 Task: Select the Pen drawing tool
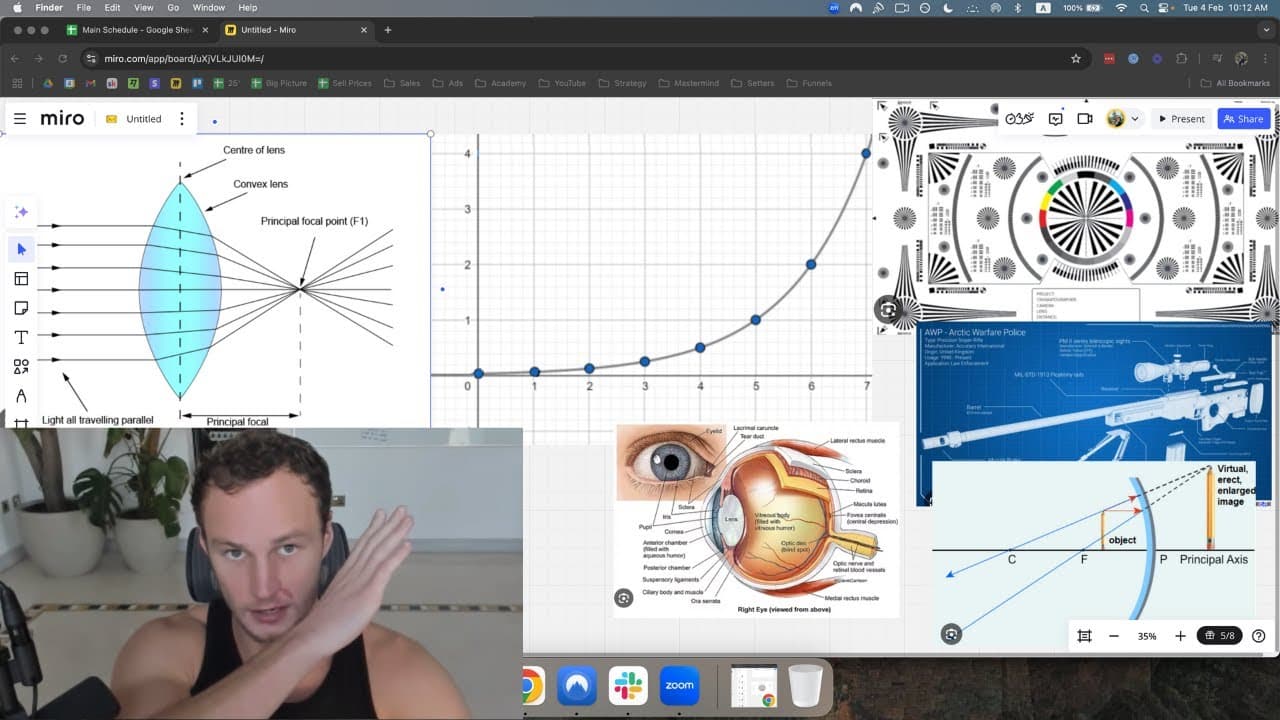pyautogui.click(x=21, y=396)
